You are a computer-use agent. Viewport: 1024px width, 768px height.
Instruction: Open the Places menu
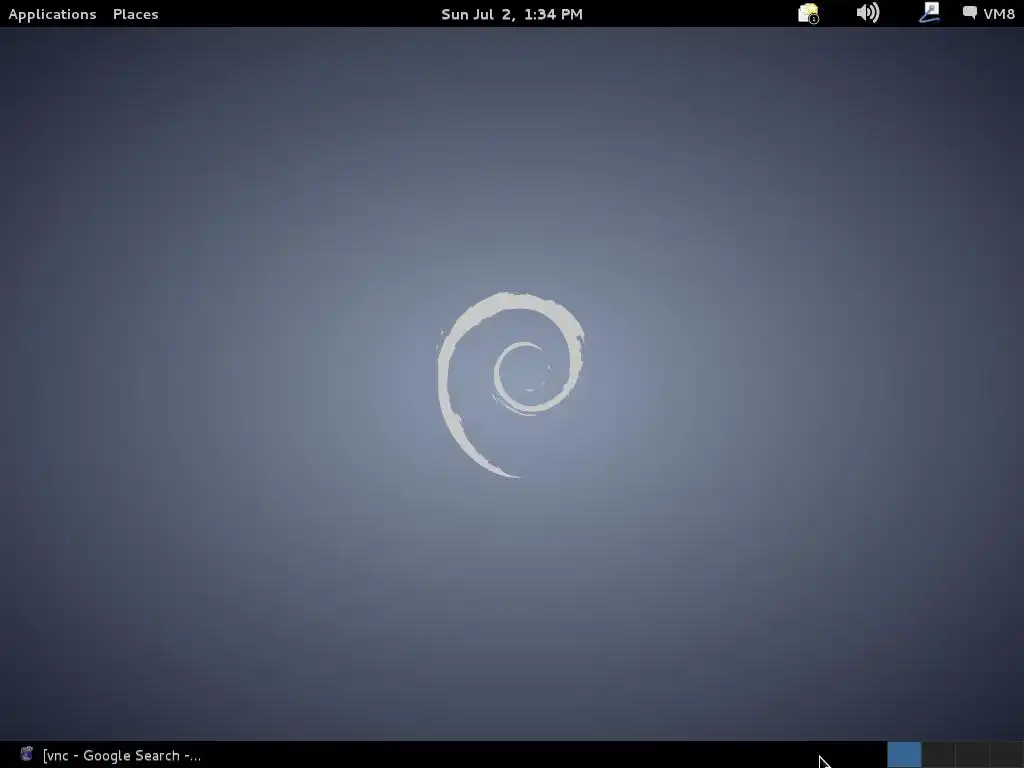(136, 14)
